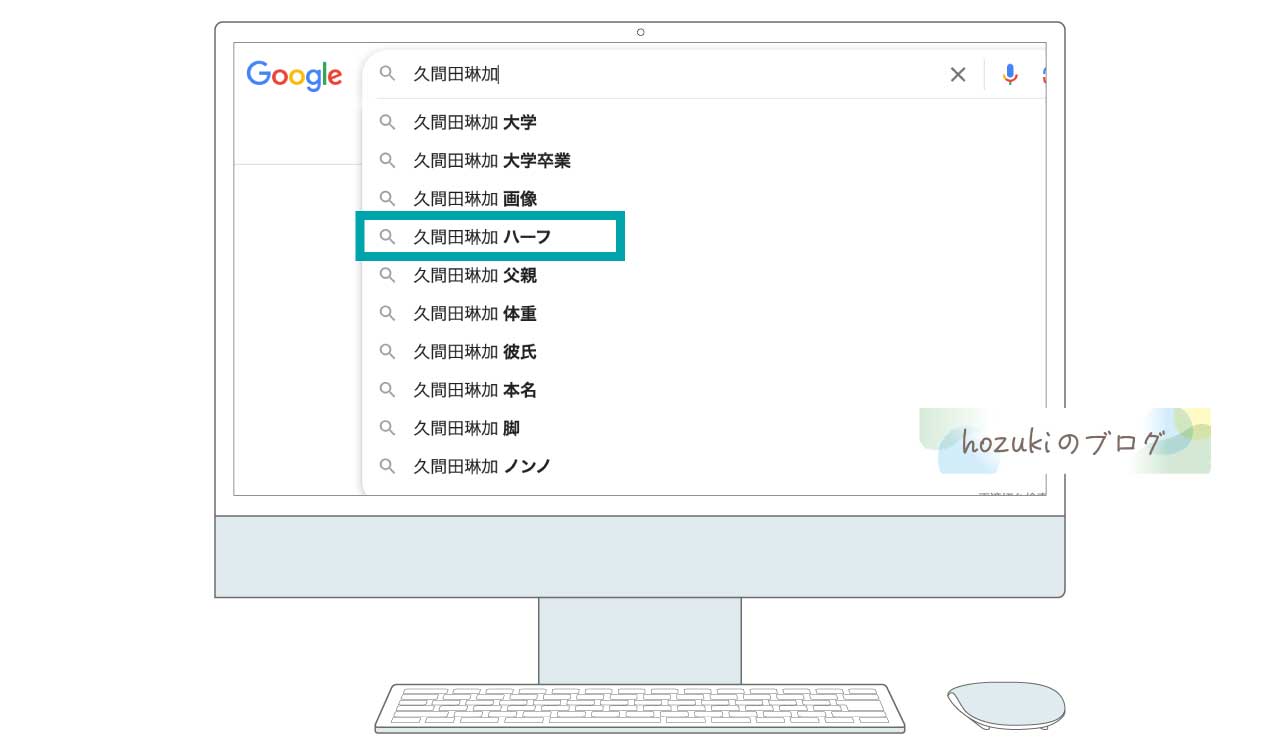Screen dimensions: 1280x750
Task: Click search icon beside 本名 suggestion
Action: click(387, 389)
